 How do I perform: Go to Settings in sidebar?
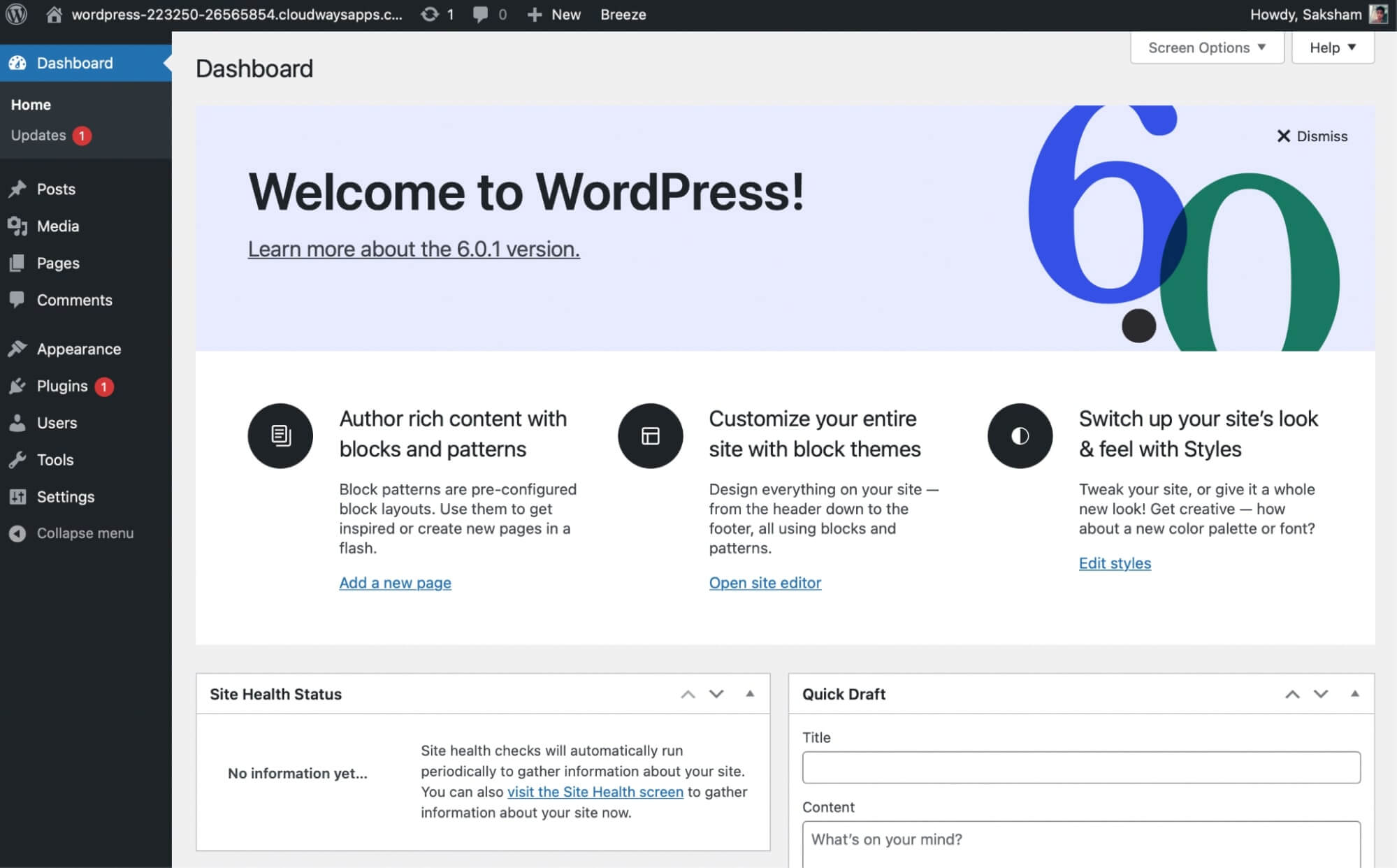tap(66, 497)
